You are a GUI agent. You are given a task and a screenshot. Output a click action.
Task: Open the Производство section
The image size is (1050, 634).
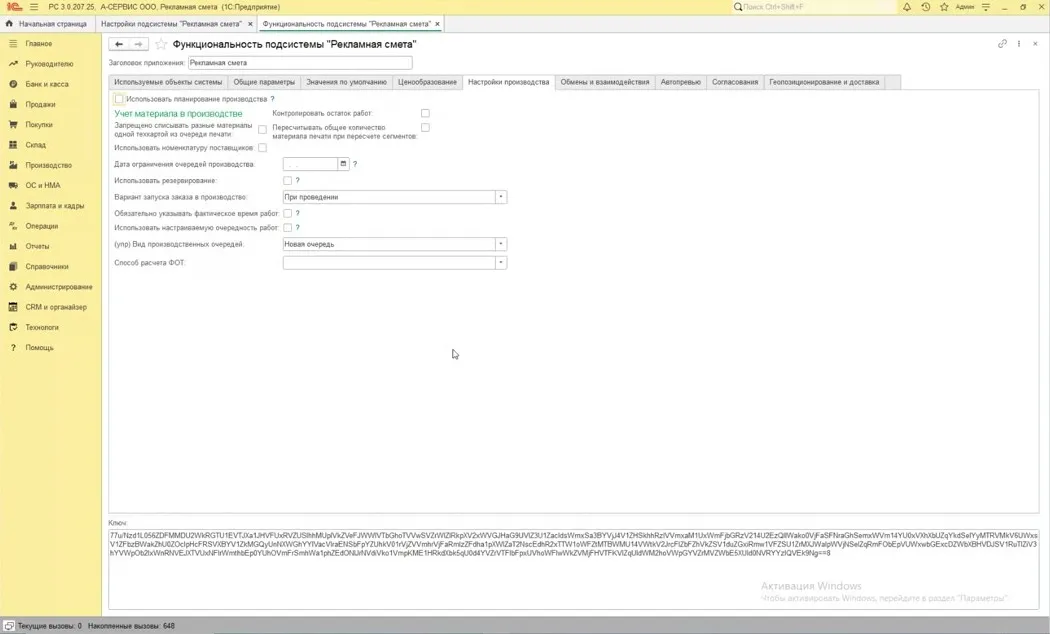click(x=51, y=165)
